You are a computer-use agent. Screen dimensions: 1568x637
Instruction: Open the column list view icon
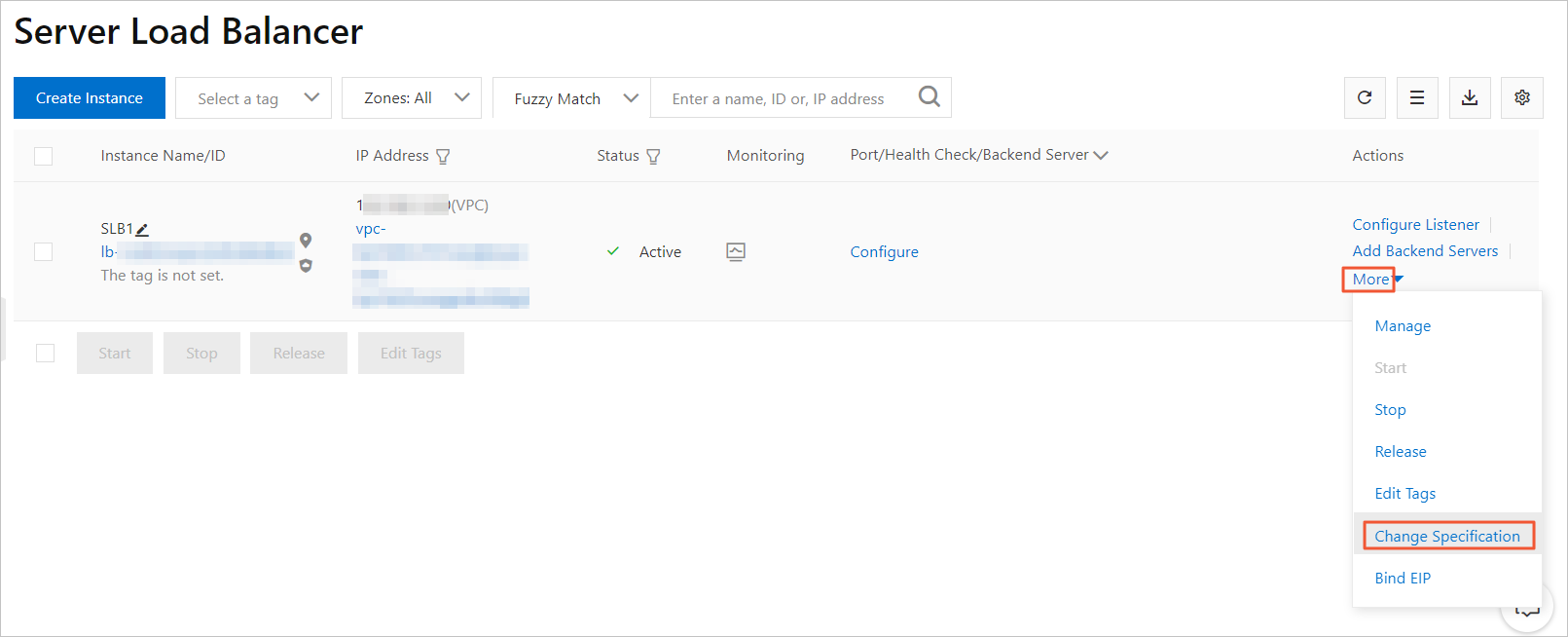click(1417, 97)
